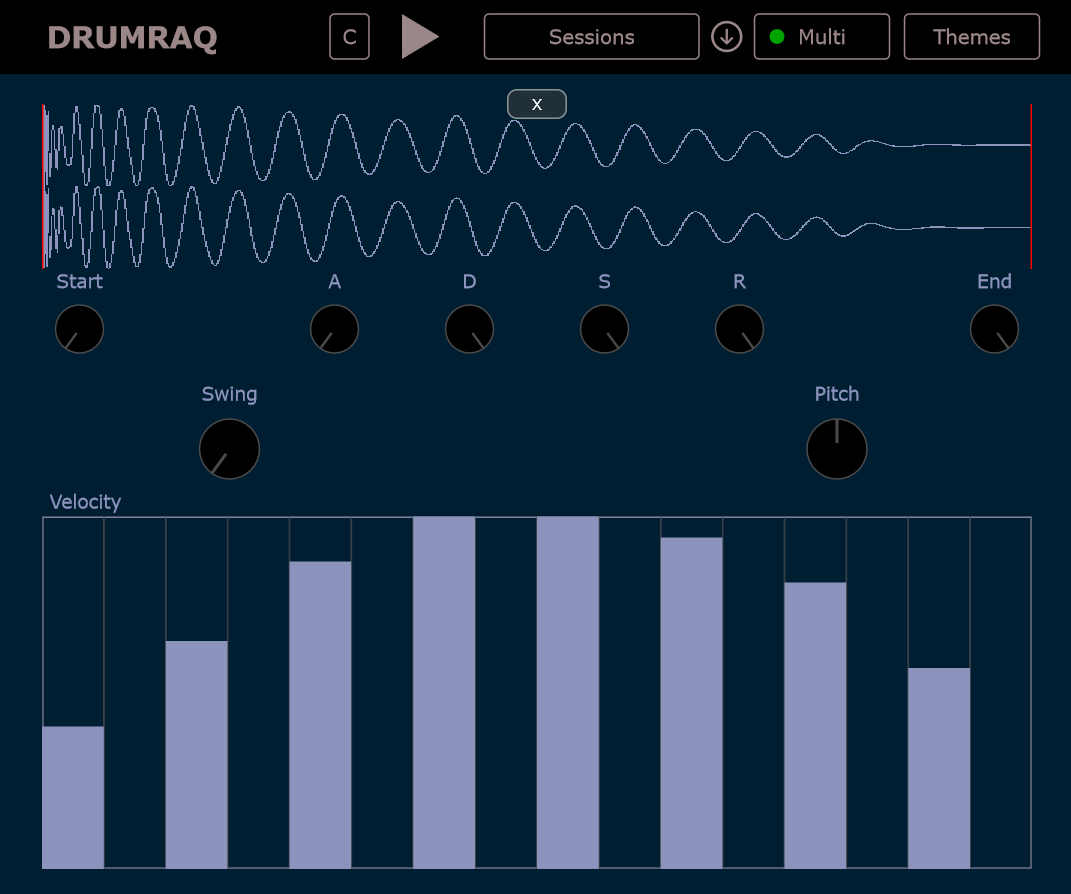Image resolution: width=1071 pixels, height=894 pixels.
Task: Click the R release knob
Action: click(739, 329)
